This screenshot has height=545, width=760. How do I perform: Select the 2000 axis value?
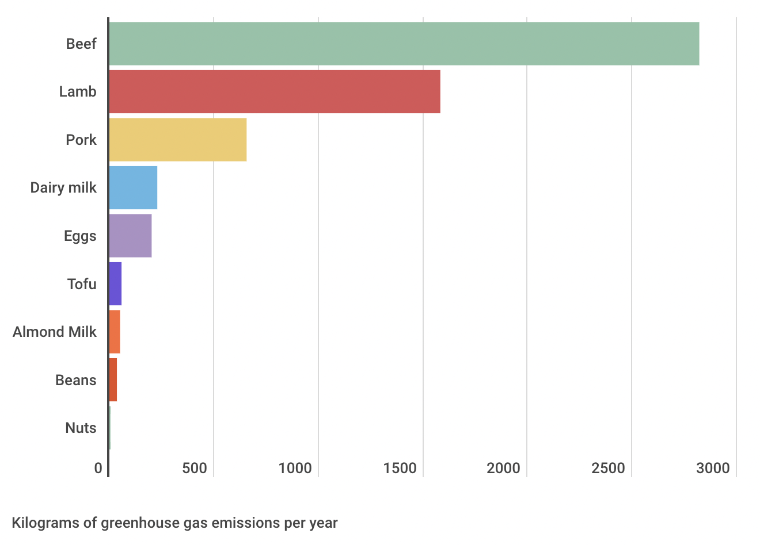click(x=504, y=469)
